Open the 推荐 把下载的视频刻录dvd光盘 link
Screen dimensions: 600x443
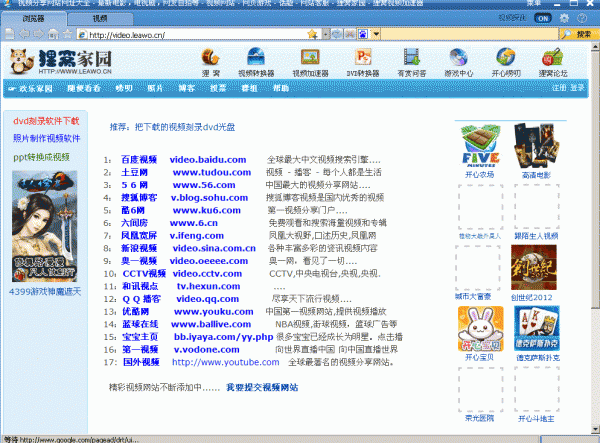click(x=172, y=127)
